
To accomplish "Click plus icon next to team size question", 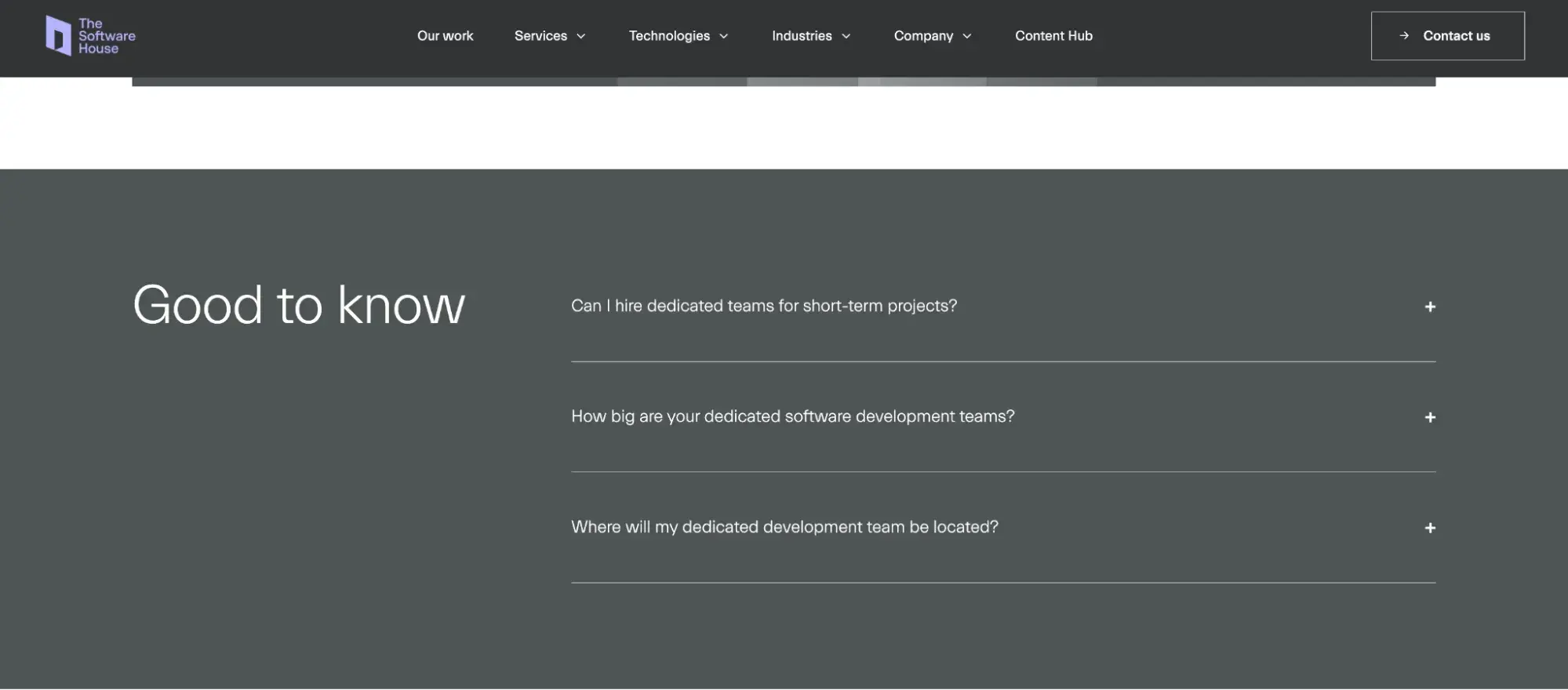I will [x=1429, y=417].
